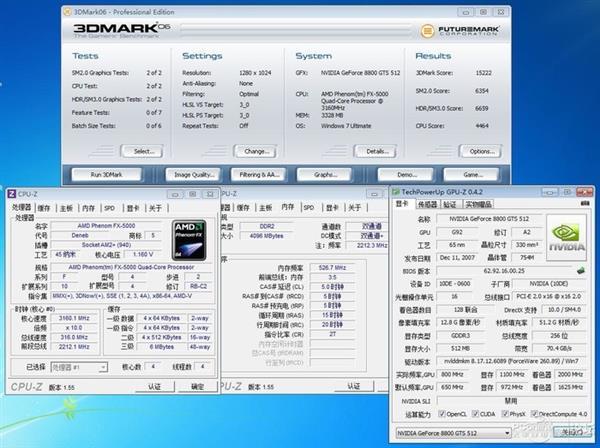This screenshot has height=448, width=600.
Task: Click the 3DMark Score value 15222
Action: coord(483,73)
